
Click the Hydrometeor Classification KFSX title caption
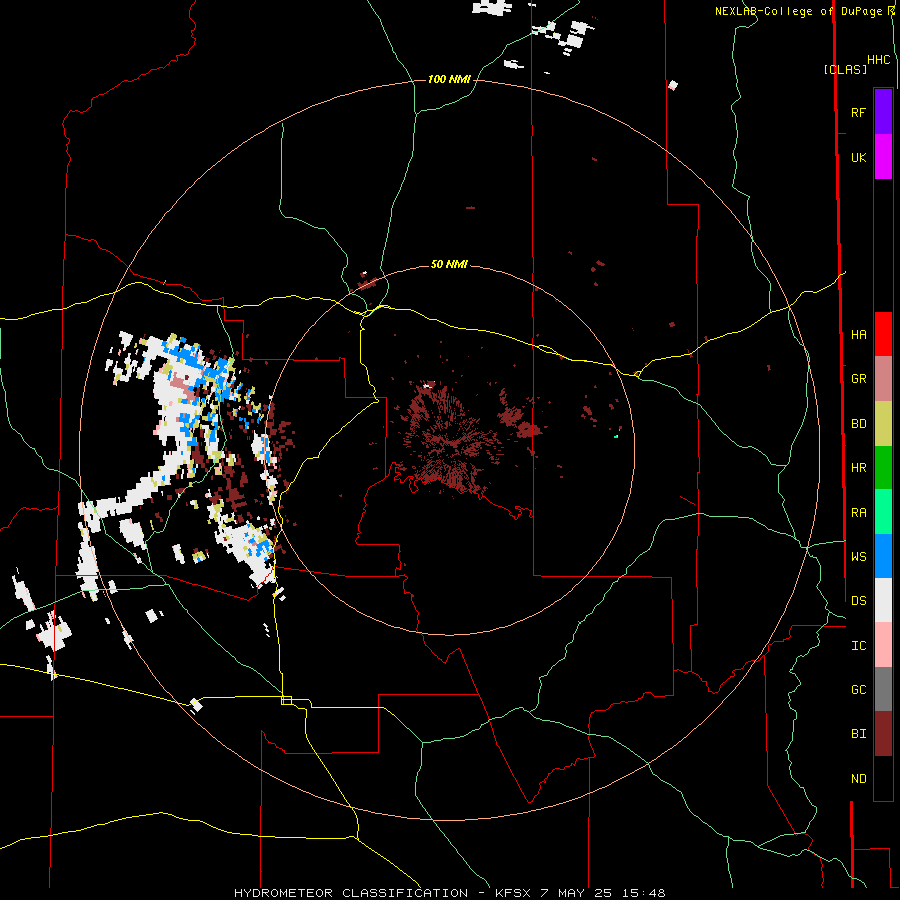(x=449, y=893)
